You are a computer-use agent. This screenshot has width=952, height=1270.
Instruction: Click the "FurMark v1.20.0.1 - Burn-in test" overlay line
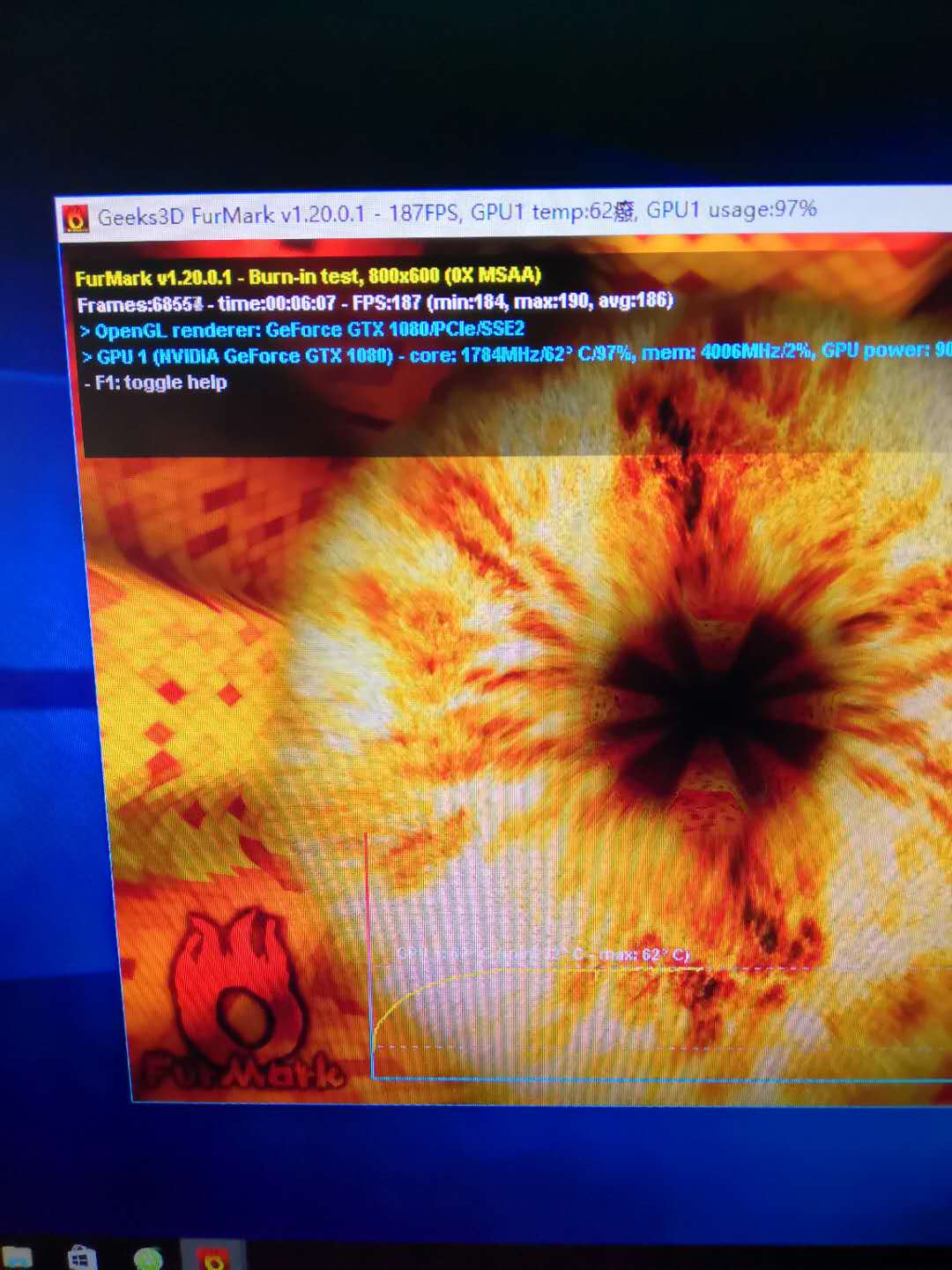click(308, 277)
